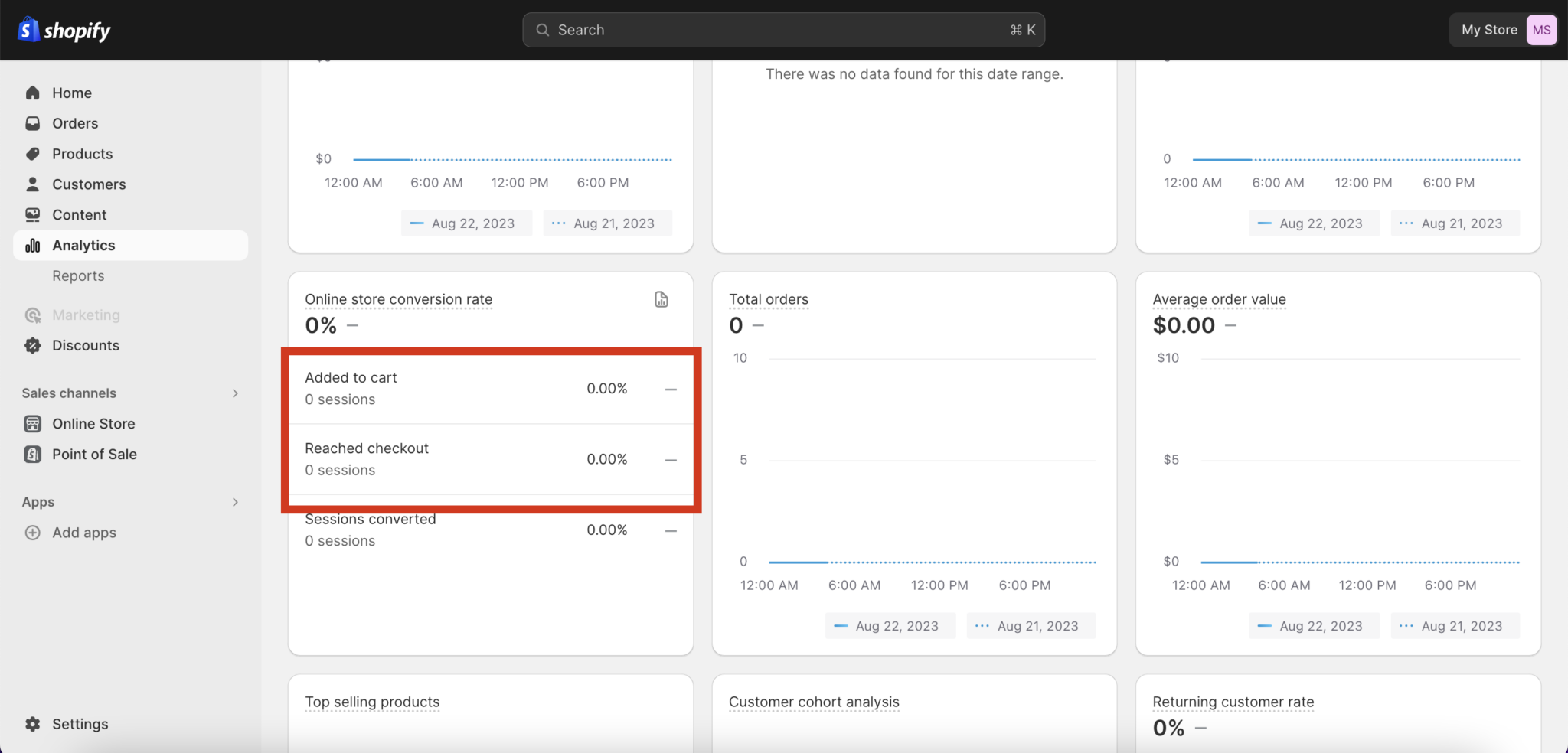The height and width of the screenshot is (753, 1568).
Task: Toggle the Aug 22, 2023 series under Average order value
Action: [x=1313, y=625]
